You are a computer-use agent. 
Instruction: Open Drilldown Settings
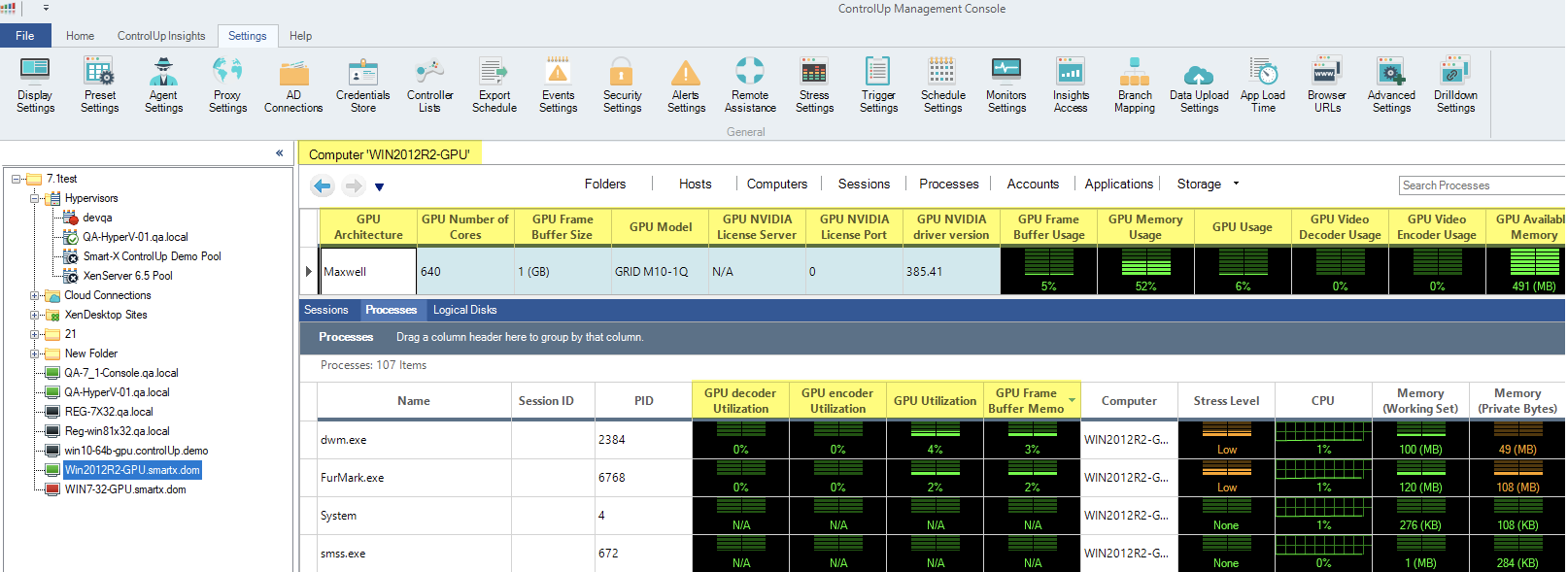click(1455, 85)
